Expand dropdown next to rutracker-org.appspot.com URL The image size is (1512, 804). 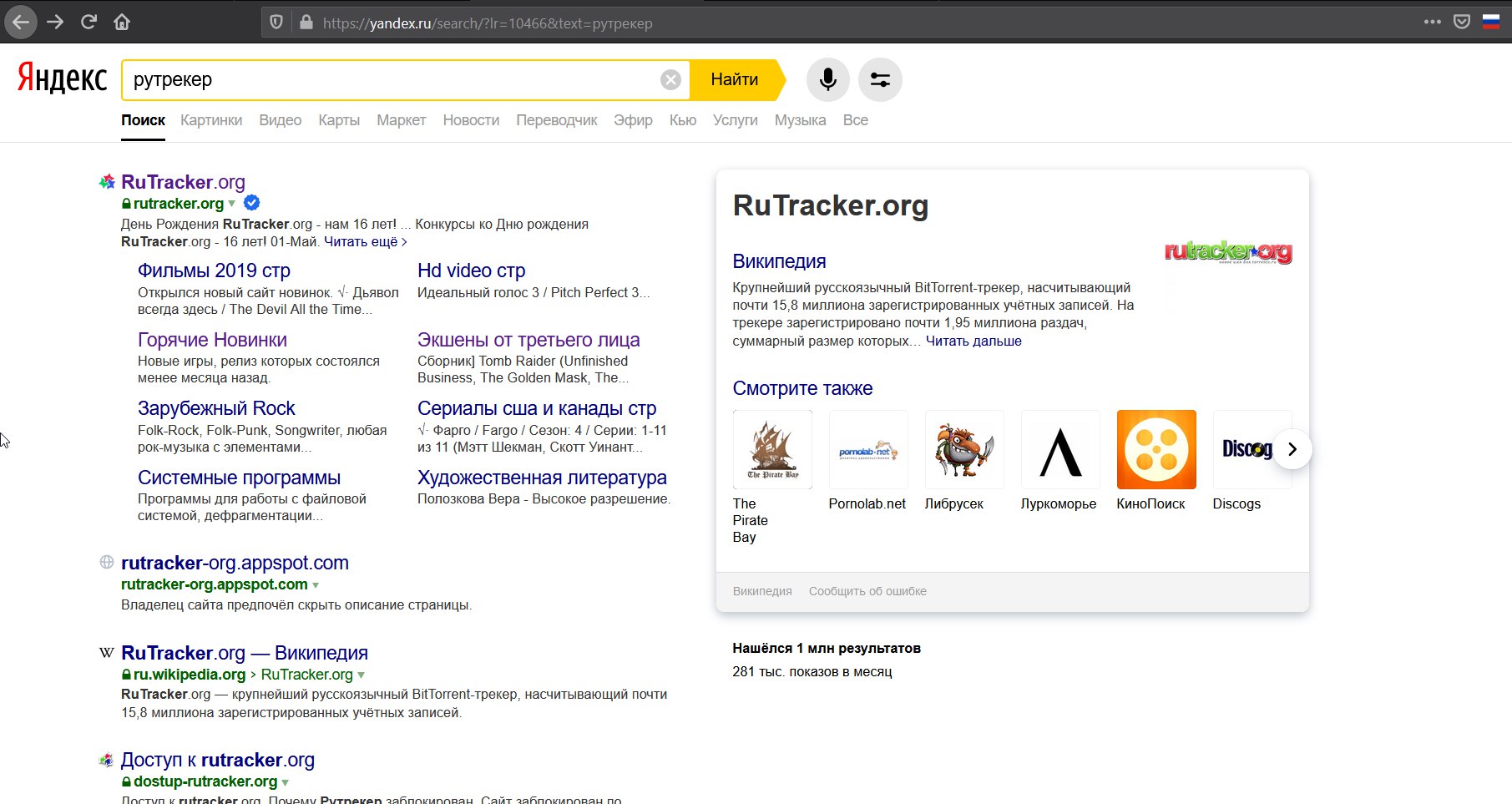click(316, 585)
